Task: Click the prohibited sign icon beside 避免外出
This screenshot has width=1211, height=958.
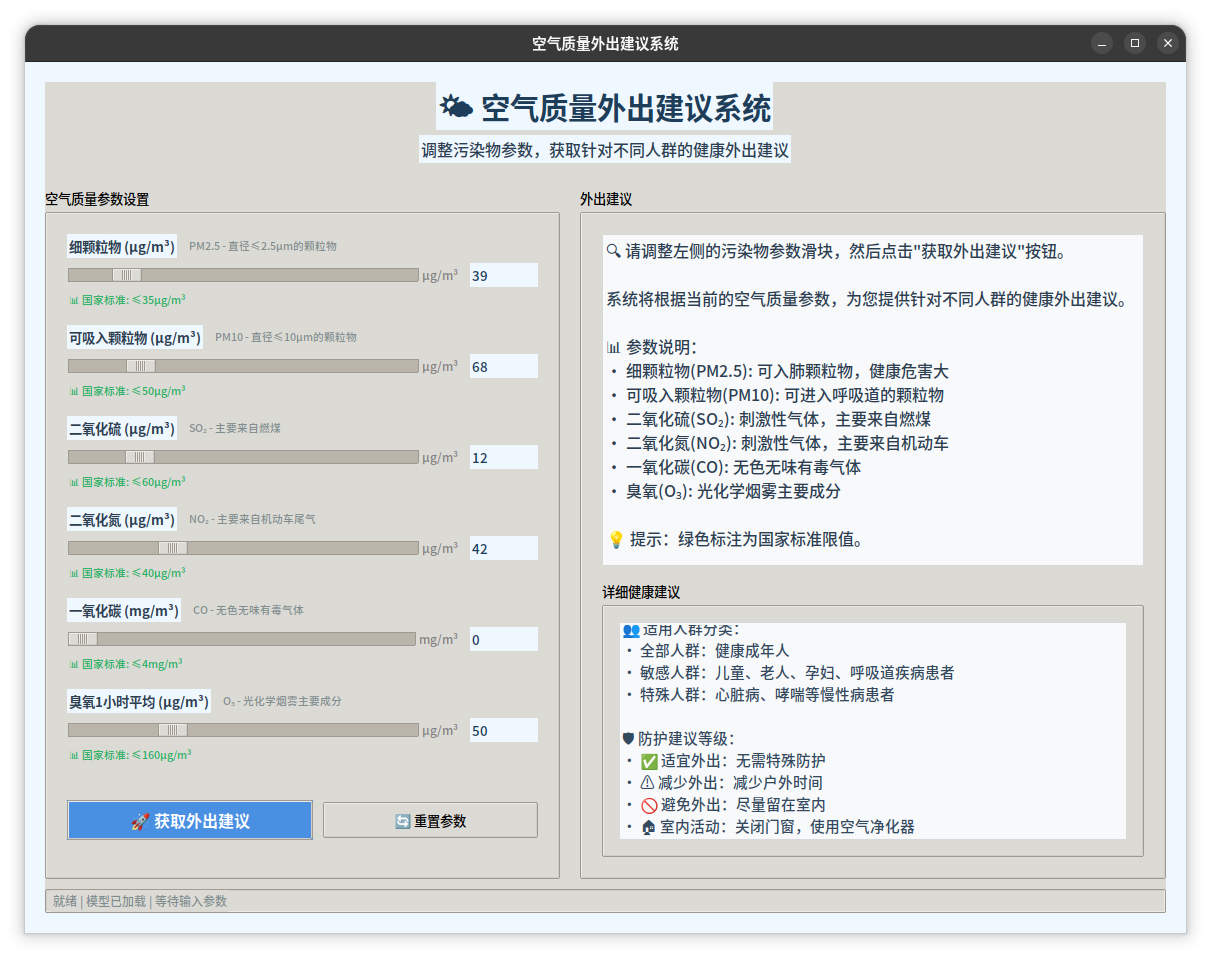Action: [x=648, y=805]
